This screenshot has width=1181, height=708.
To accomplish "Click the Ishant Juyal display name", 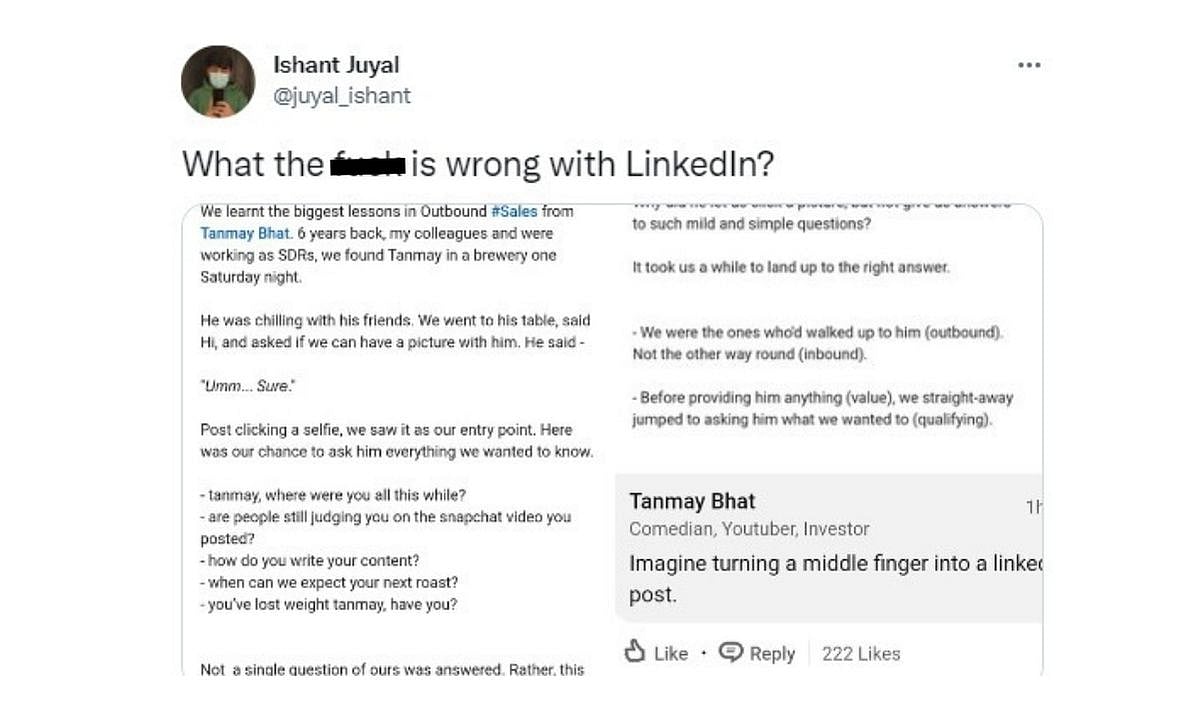I will (336, 65).
